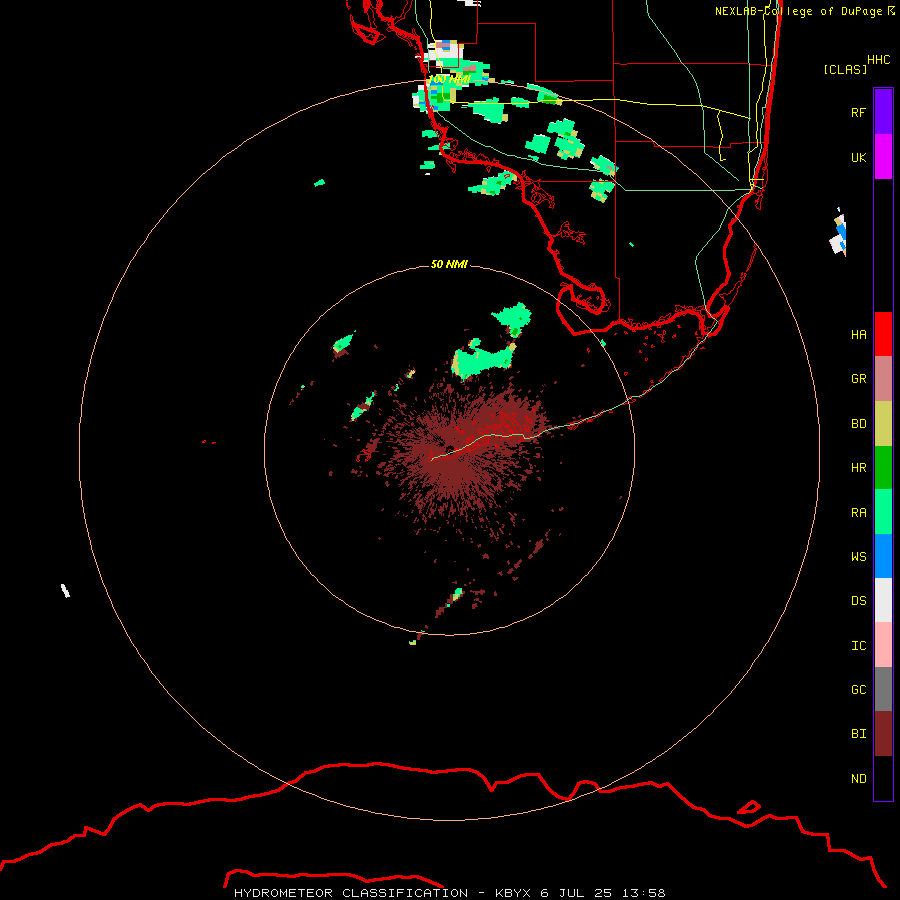Click the GC legend label
The image size is (900, 900).
(x=859, y=689)
